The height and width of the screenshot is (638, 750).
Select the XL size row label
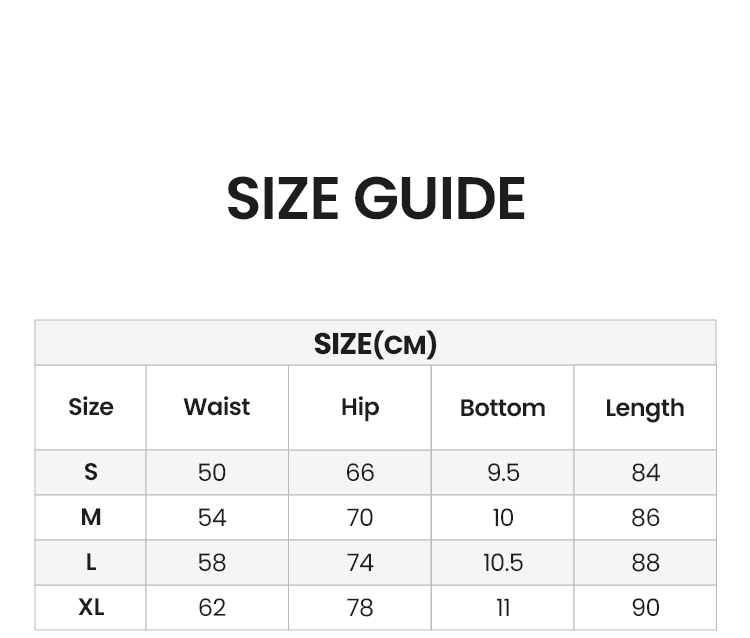[91, 607]
